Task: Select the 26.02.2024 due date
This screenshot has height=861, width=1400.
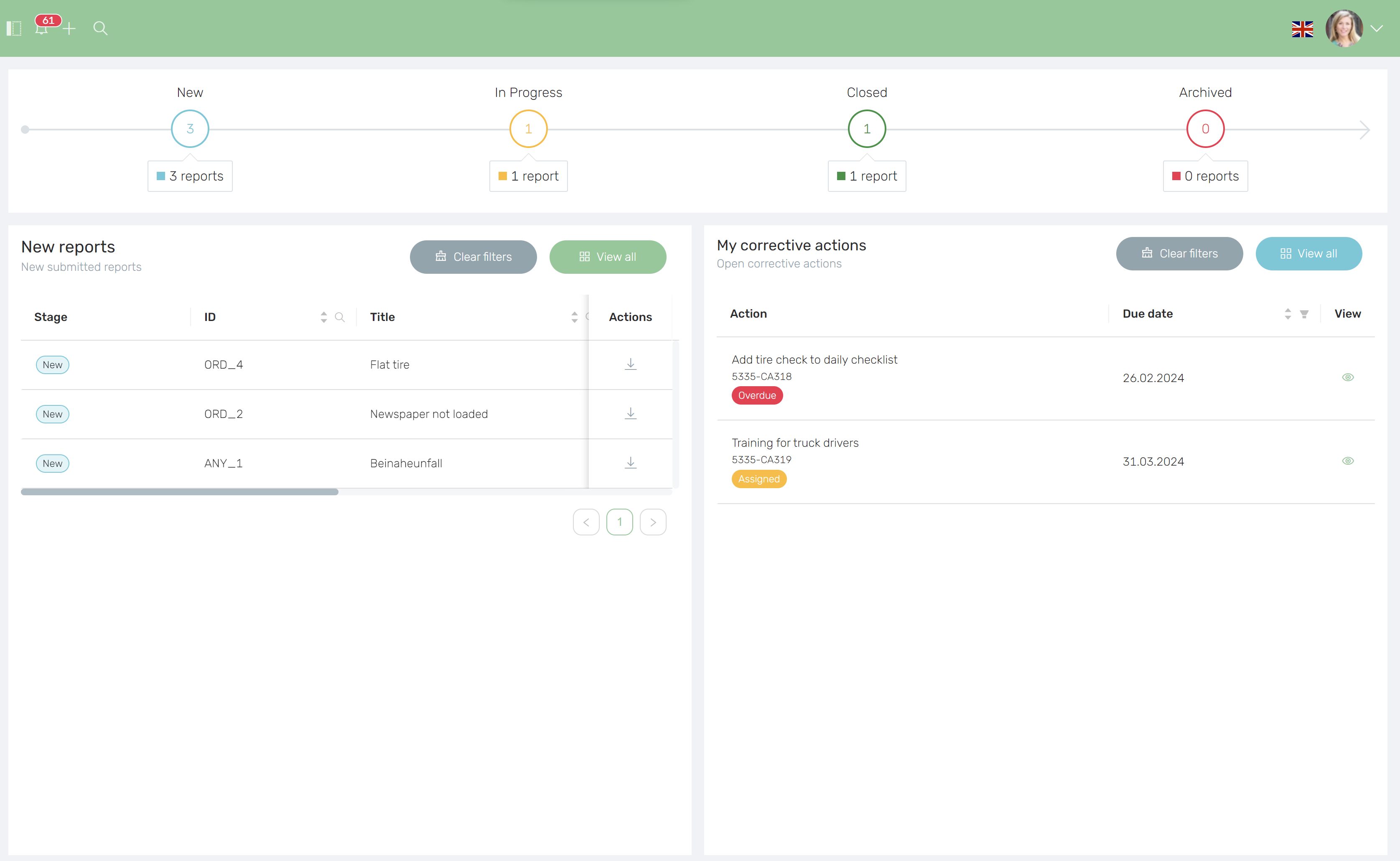Action: pos(1153,378)
